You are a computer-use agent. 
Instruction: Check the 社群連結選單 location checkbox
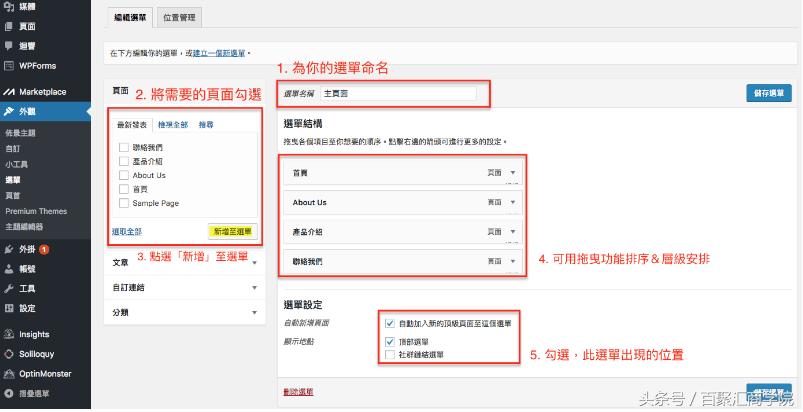(390, 354)
